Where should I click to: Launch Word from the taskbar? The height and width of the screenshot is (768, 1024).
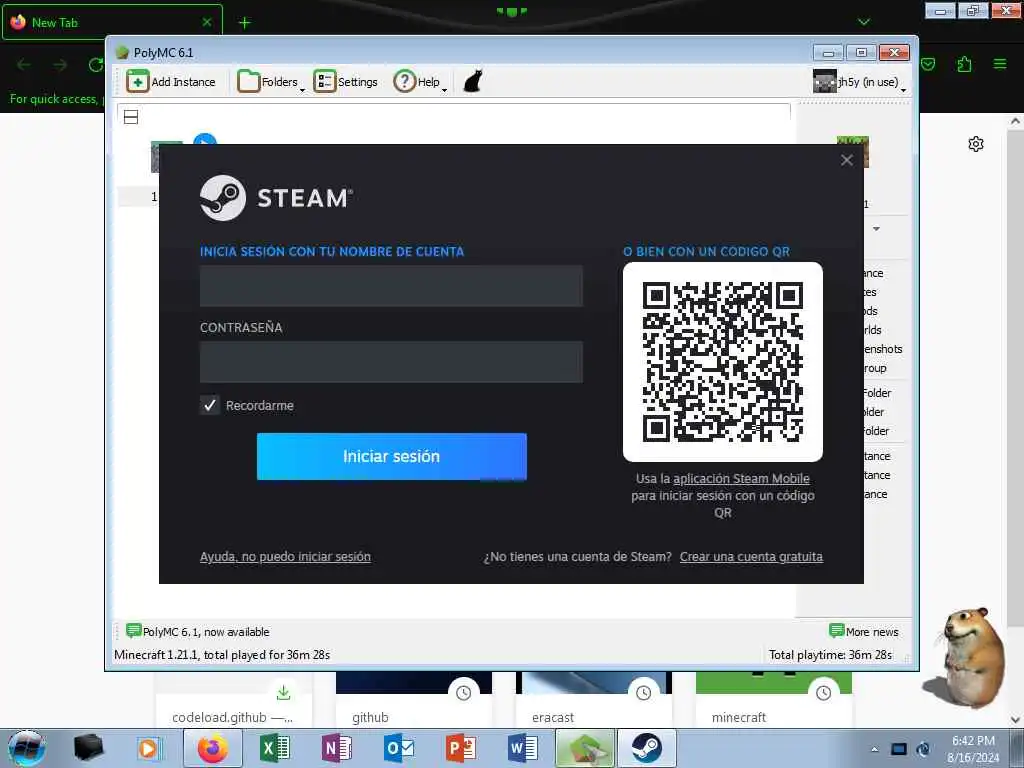point(522,748)
